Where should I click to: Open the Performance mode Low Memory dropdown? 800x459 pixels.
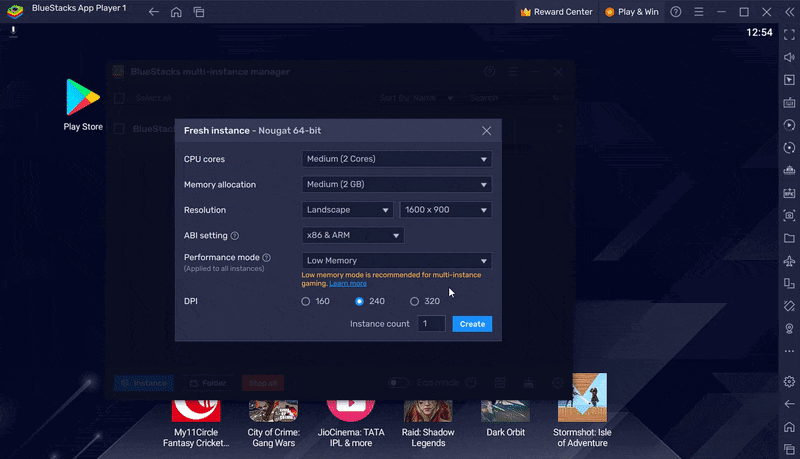[x=396, y=261]
